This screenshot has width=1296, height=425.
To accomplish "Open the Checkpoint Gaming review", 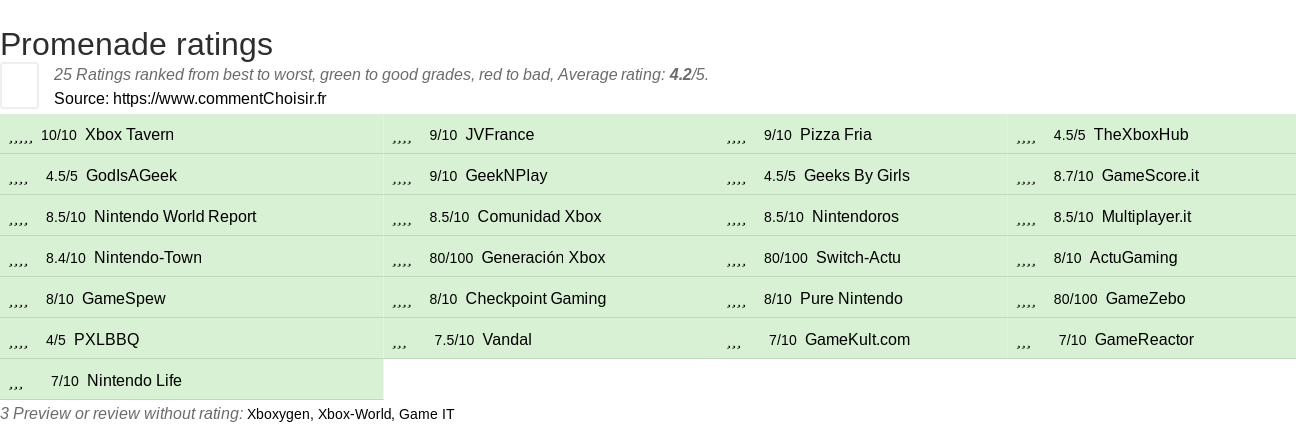I will point(536,299).
